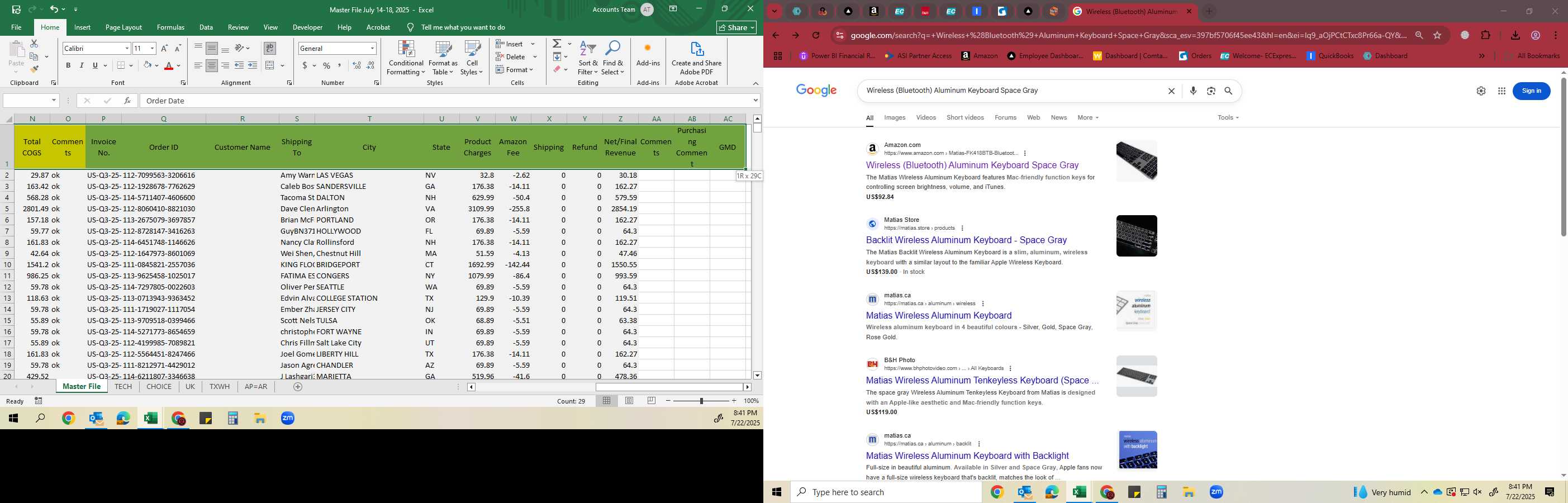Open the Data ribbon tab

pyautogui.click(x=206, y=27)
